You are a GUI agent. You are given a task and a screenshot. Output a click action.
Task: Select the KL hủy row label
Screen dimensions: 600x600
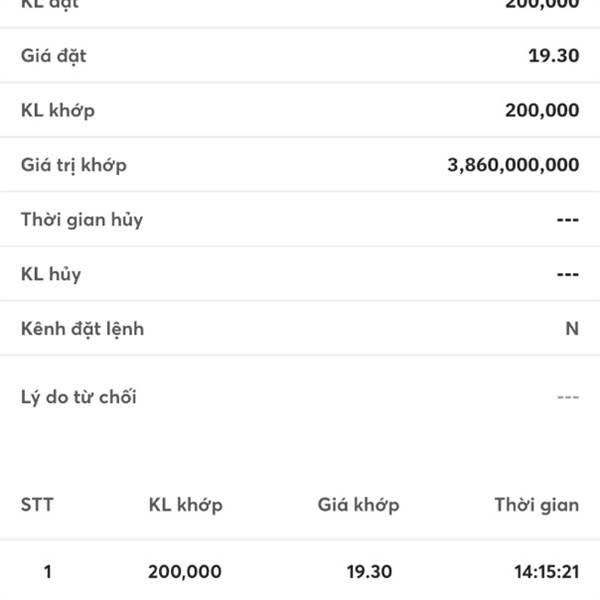click(x=51, y=274)
